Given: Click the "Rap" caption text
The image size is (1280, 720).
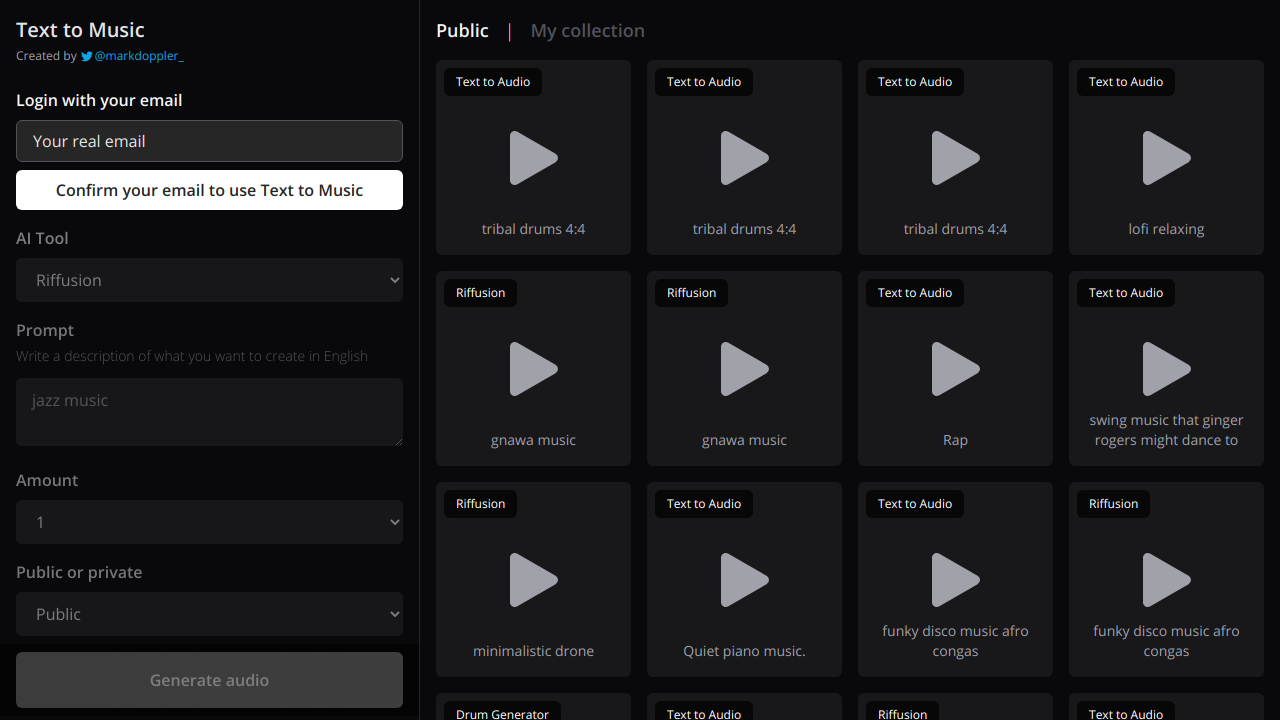Looking at the screenshot, I should 955,440.
